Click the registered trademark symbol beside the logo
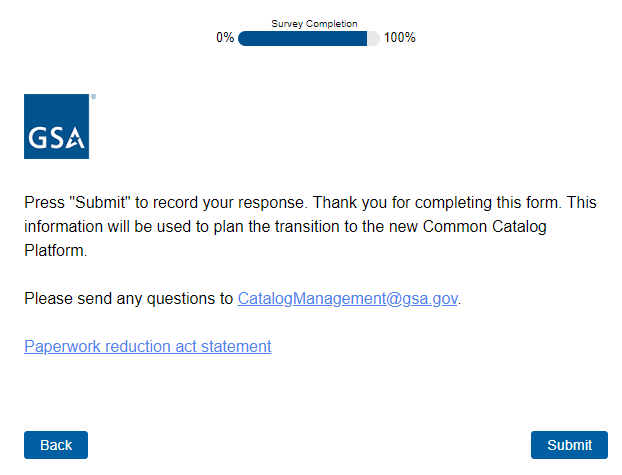The width and height of the screenshot is (622, 475). click(x=93, y=97)
